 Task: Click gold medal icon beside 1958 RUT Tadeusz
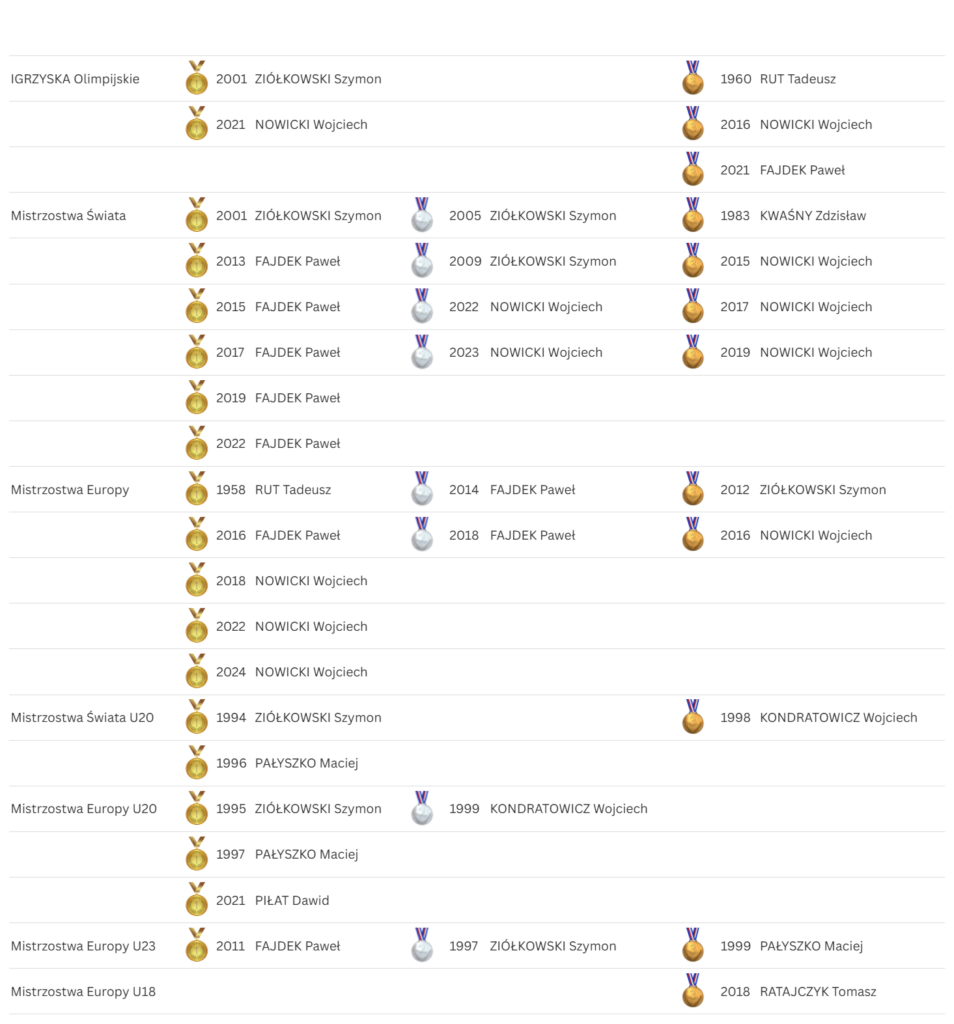[197, 490]
